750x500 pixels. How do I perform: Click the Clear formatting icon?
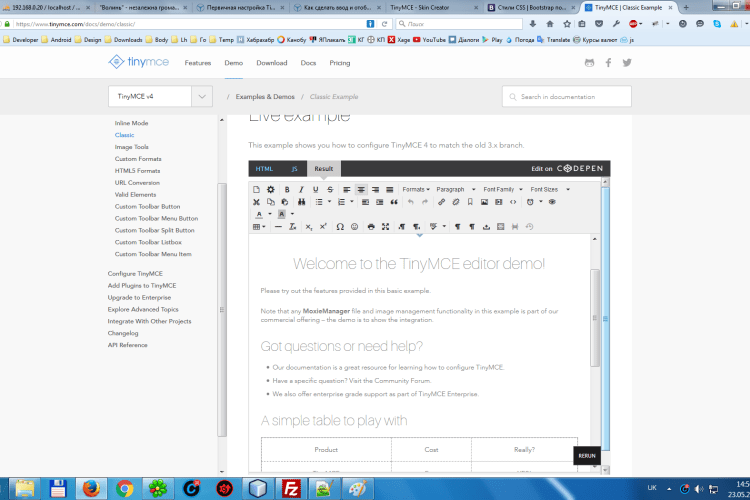pyautogui.click(x=293, y=227)
